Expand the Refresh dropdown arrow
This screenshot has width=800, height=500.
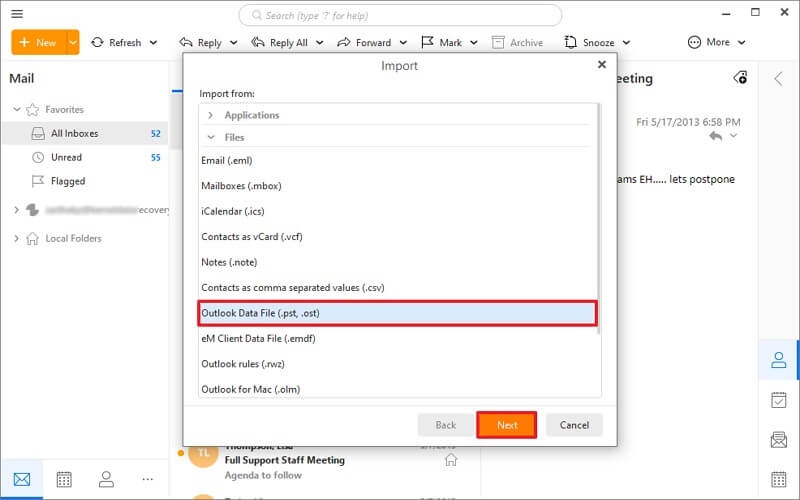[153, 43]
